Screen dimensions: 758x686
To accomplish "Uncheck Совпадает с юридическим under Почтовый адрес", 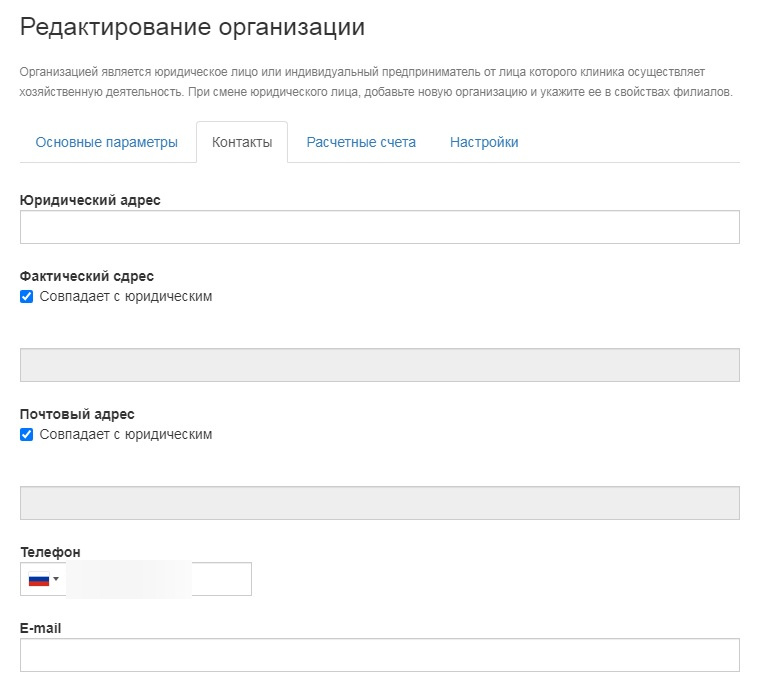I will [27, 435].
